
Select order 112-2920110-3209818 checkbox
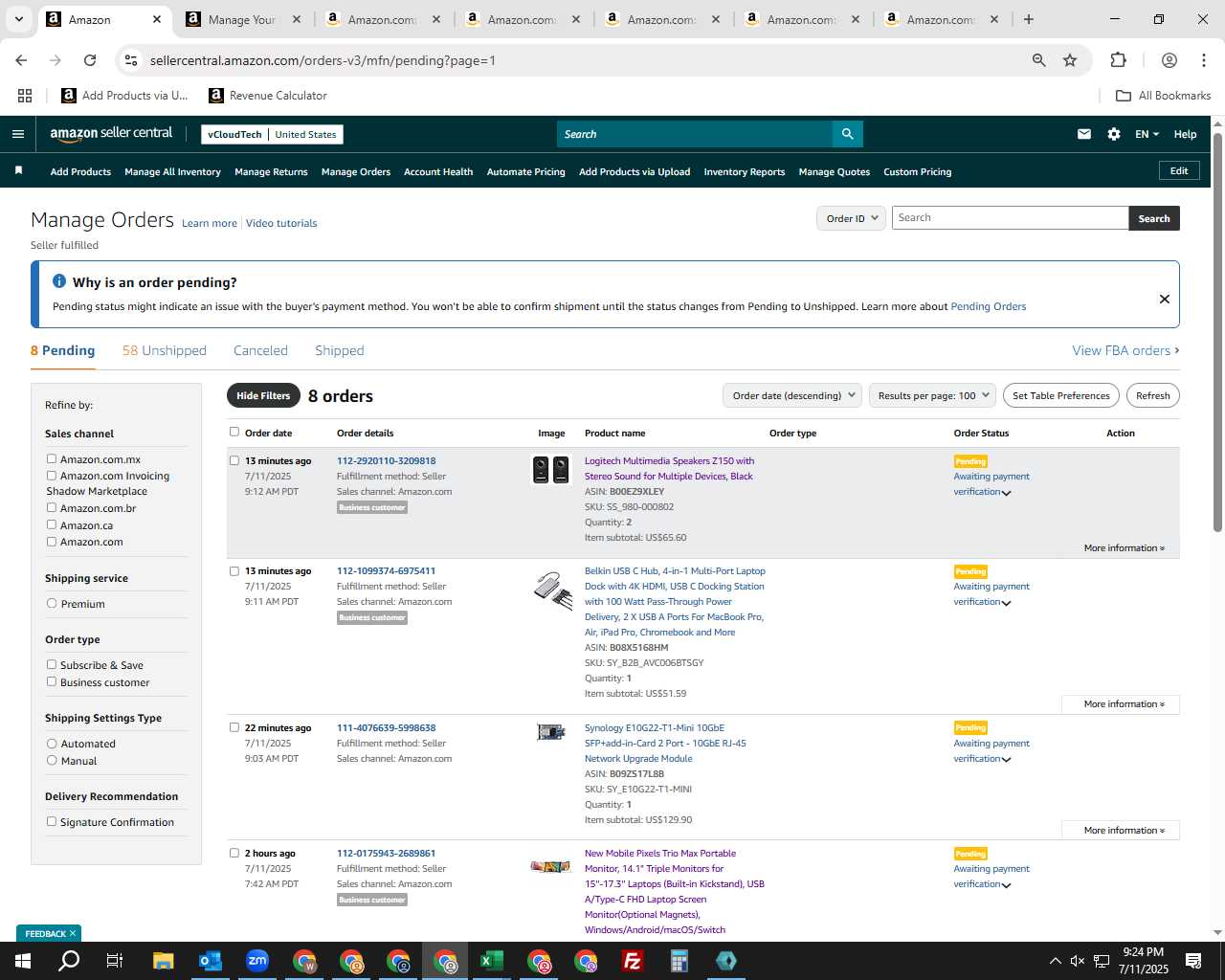(x=234, y=460)
